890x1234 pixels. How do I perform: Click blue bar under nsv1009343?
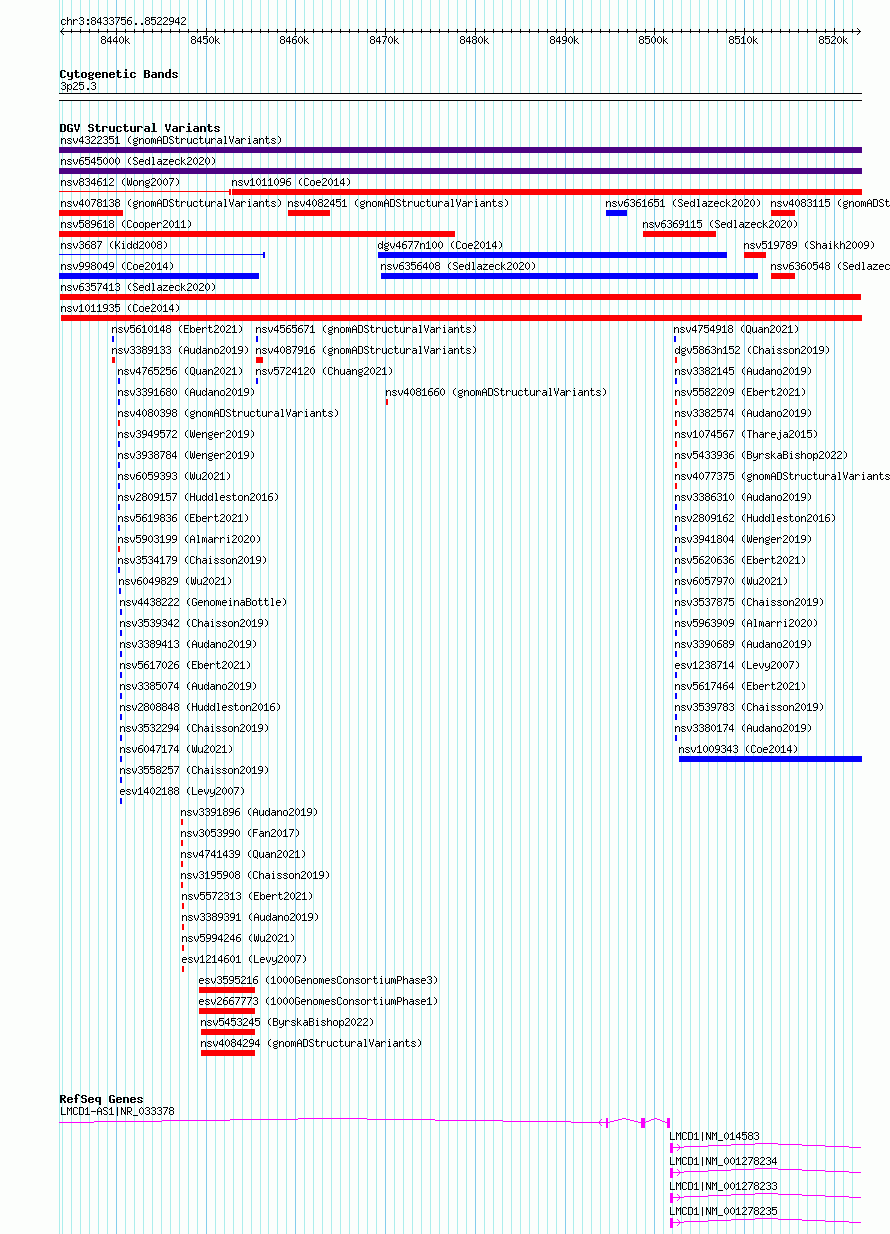click(770, 759)
